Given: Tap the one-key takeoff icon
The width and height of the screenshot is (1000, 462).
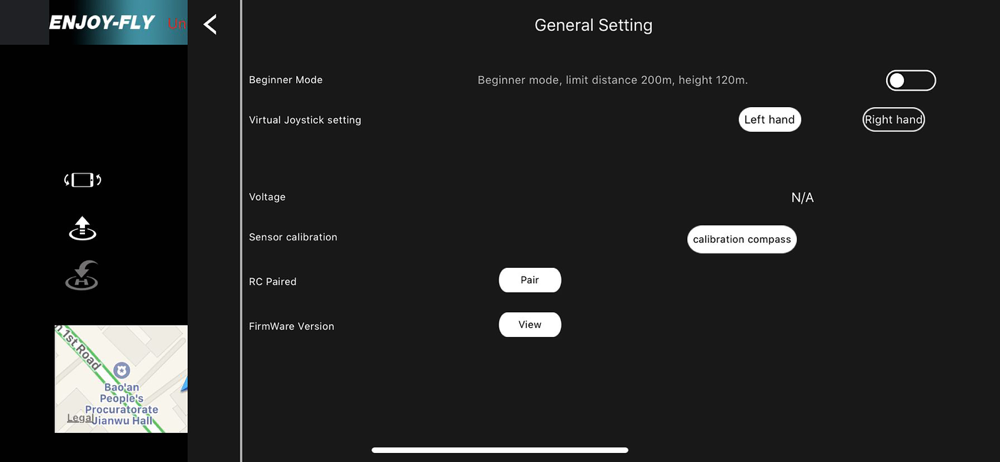Looking at the screenshot, I should tap(83, 228).
